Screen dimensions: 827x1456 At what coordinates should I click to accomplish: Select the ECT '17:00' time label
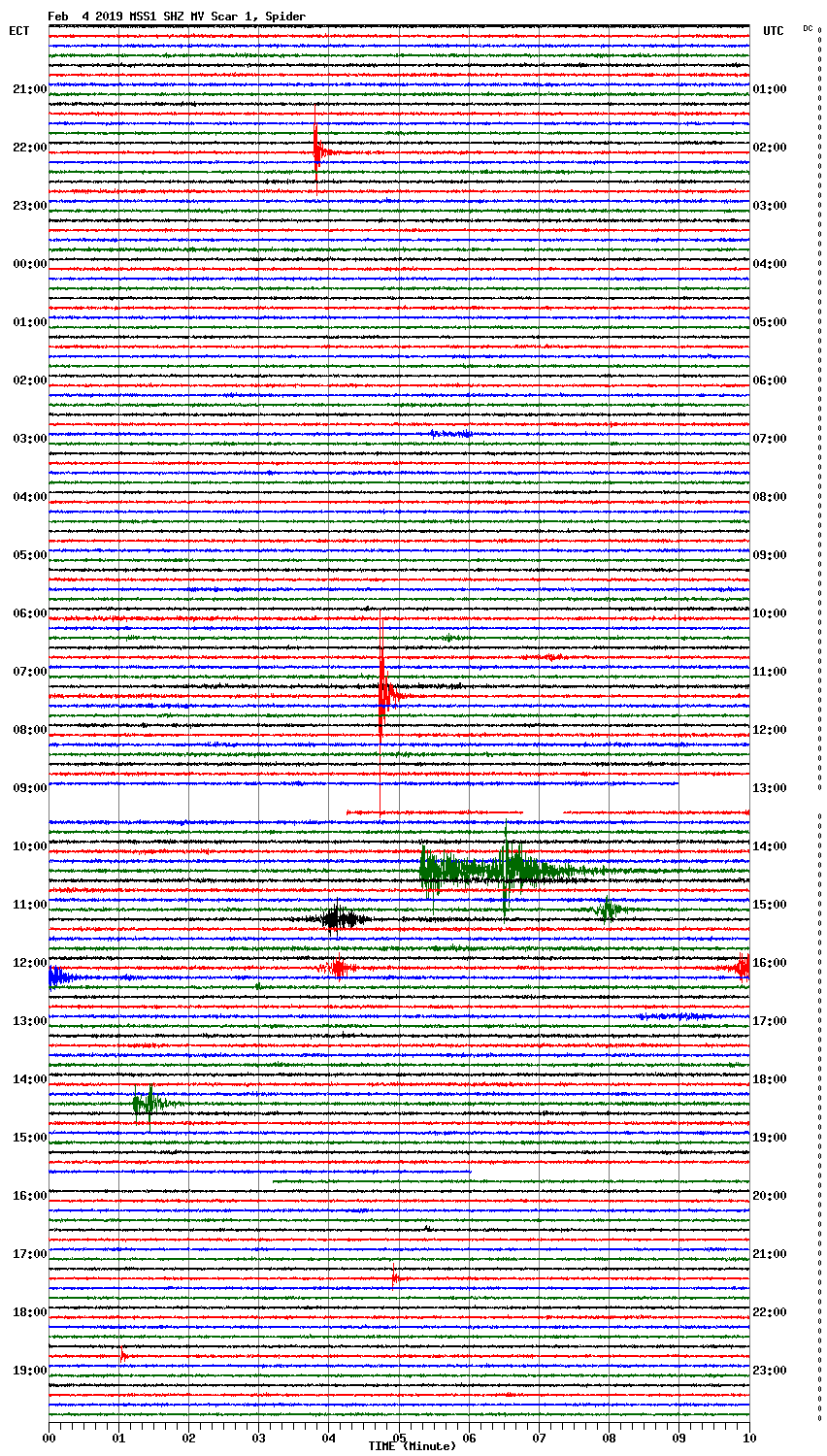point(29,1254)
